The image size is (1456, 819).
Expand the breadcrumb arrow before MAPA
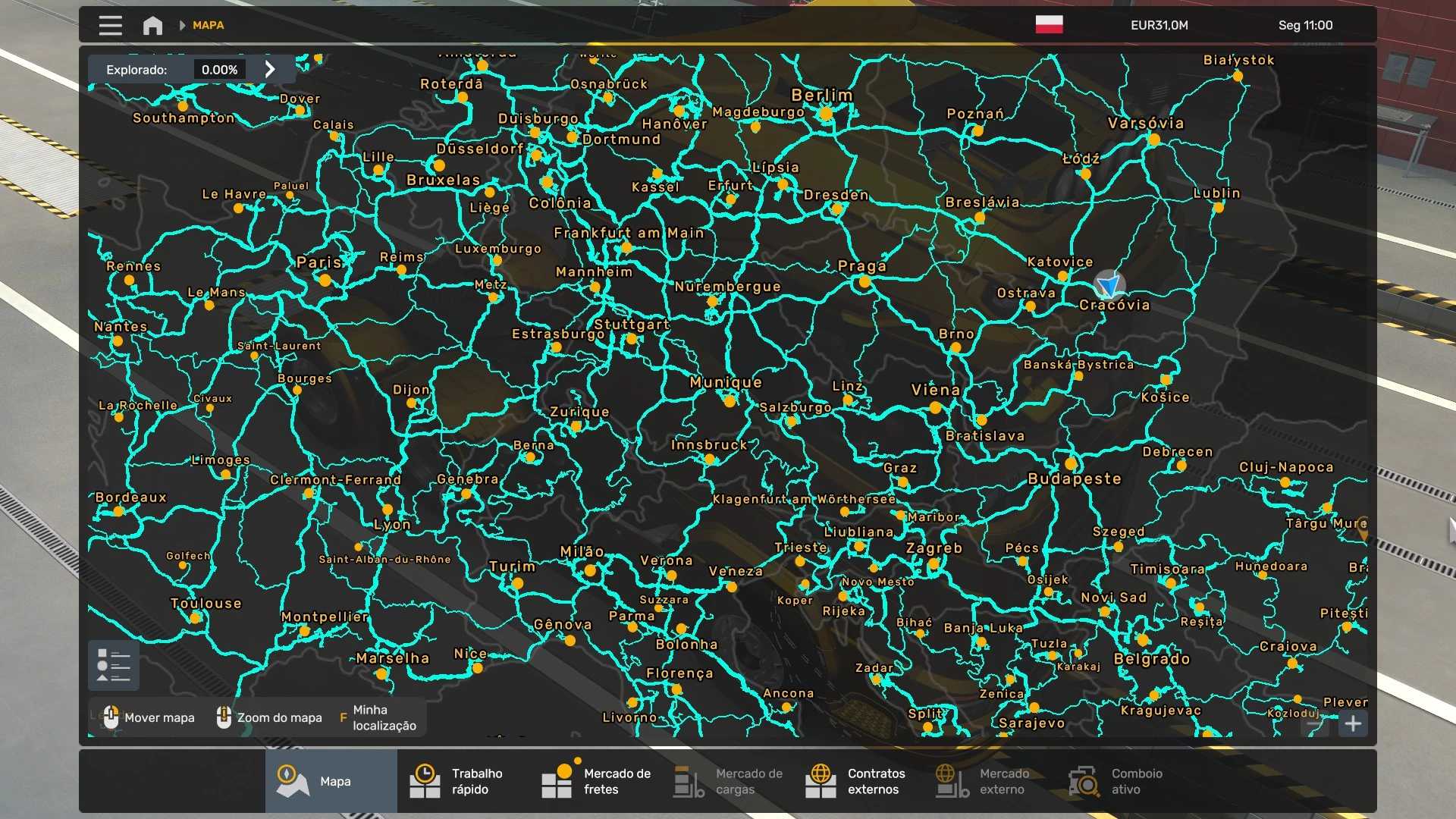(x=182, y=25)
